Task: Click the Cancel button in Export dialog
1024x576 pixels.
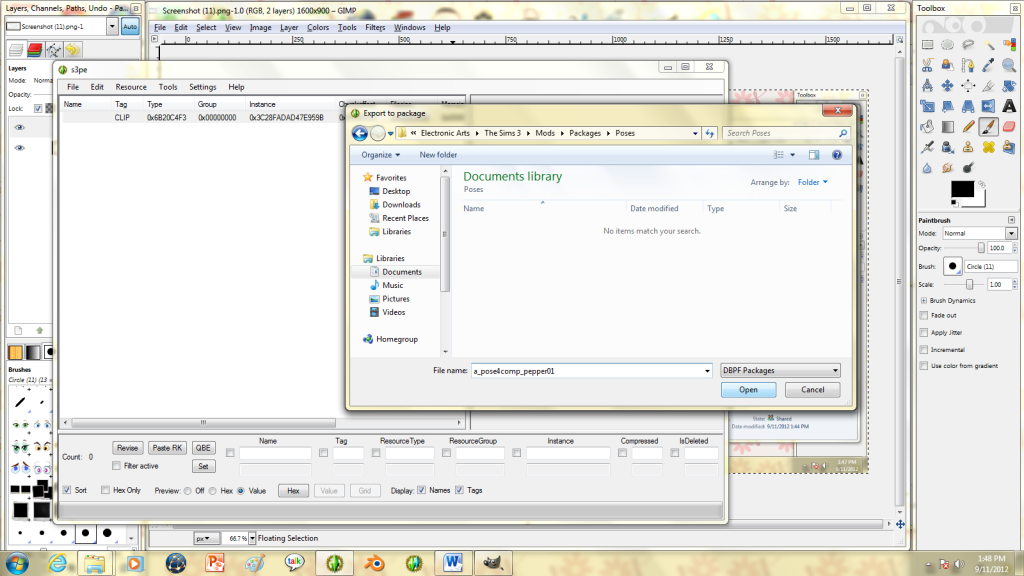Action: pyautogui.click(x=812, y=390)
